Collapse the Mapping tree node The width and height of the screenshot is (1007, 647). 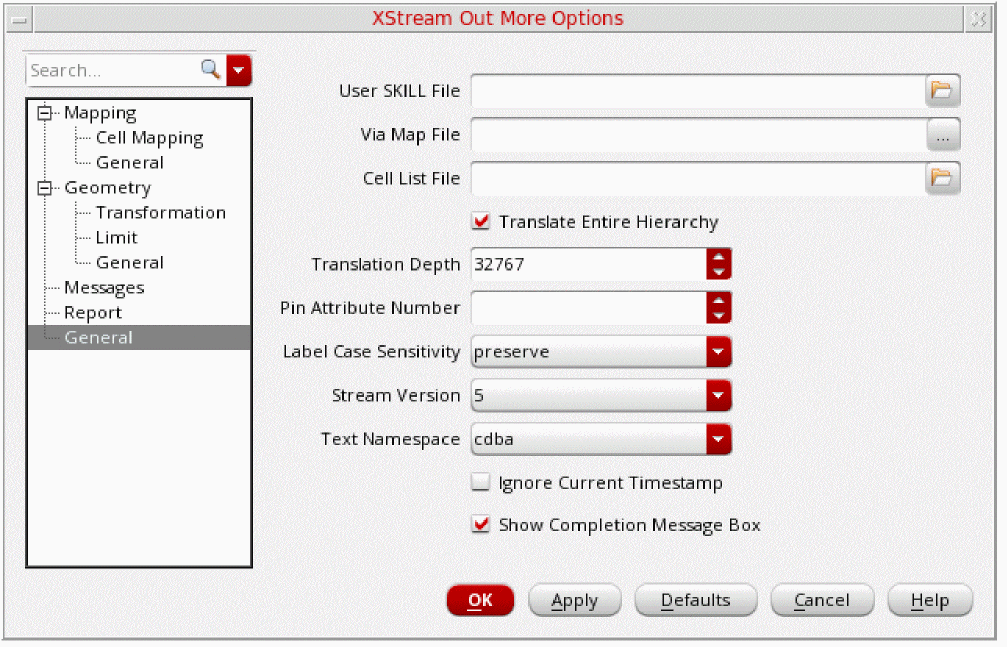coord(43,113)
